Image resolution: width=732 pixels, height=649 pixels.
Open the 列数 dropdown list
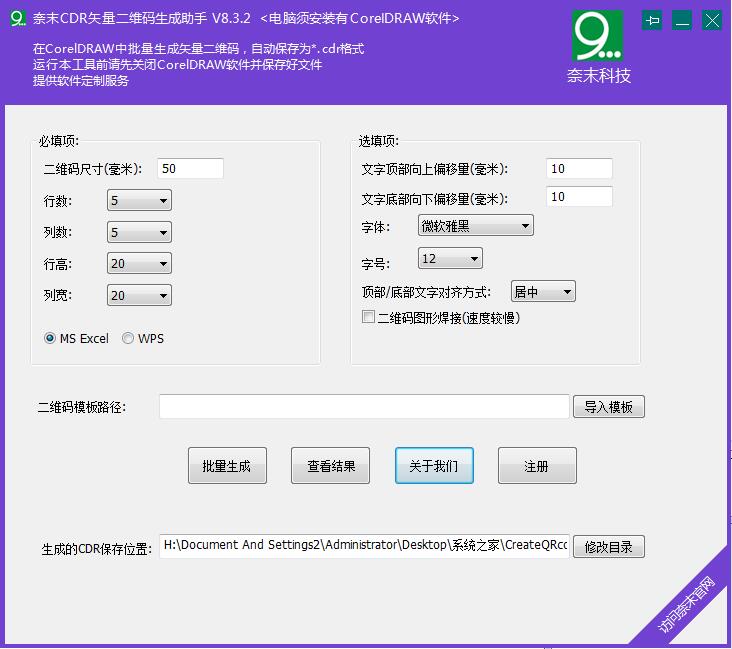(x=139, y=233)
